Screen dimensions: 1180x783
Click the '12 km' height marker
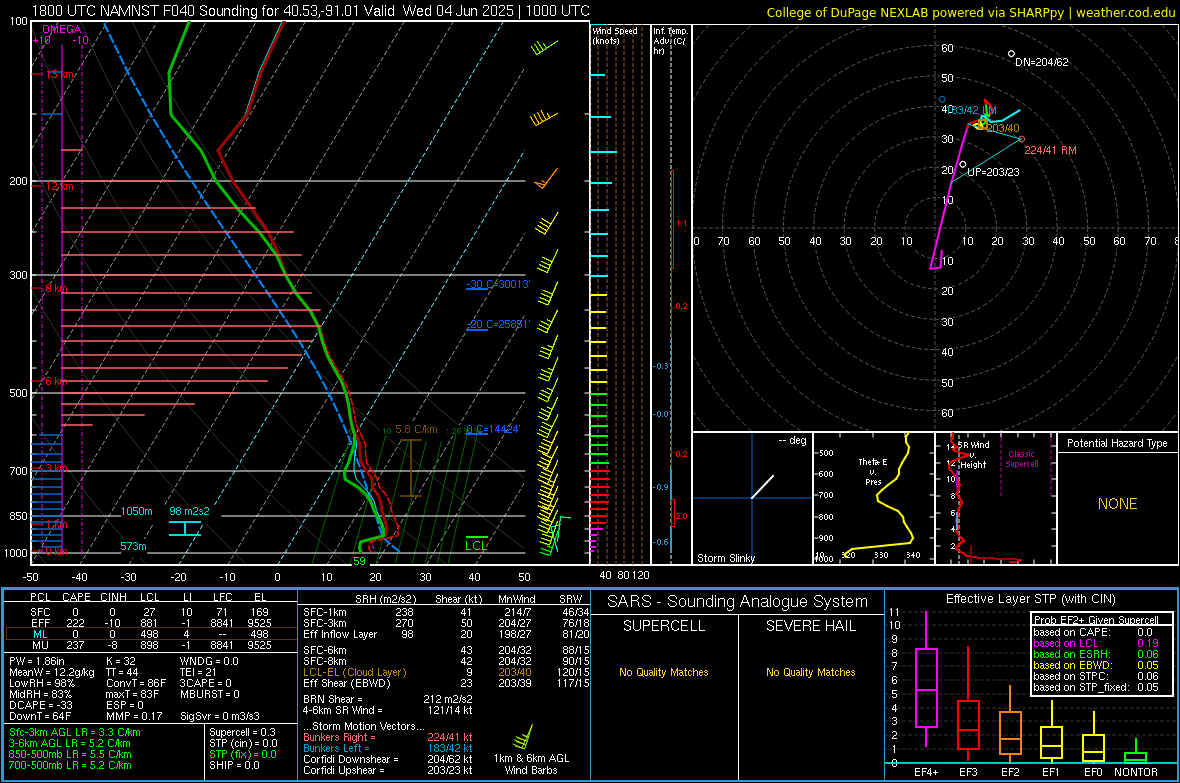coord(59,186)
